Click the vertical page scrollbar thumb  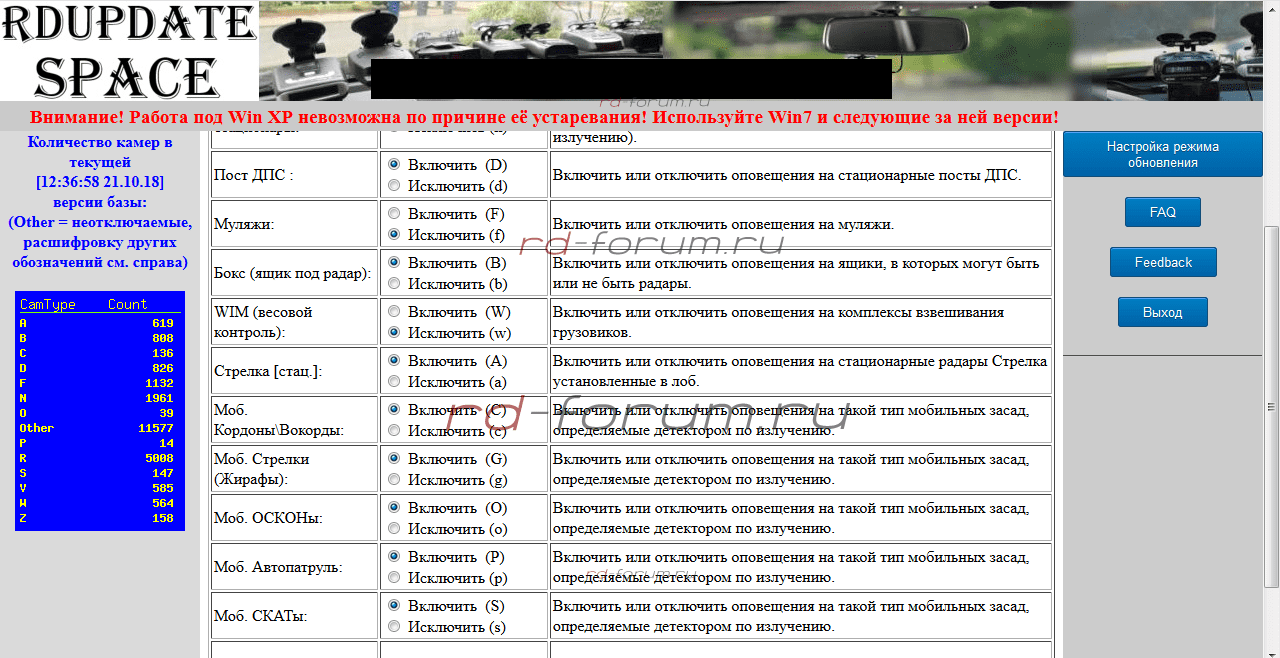[x=1271, y=405]
